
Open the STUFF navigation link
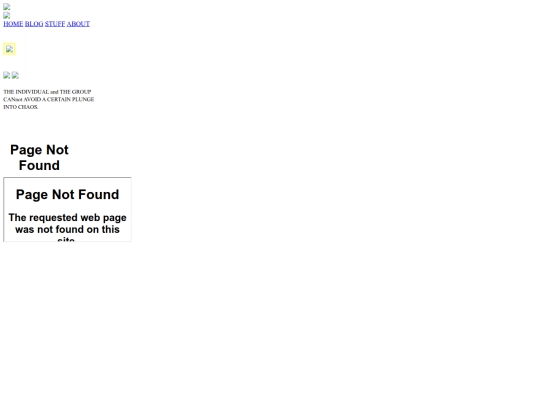pos(55,24)
